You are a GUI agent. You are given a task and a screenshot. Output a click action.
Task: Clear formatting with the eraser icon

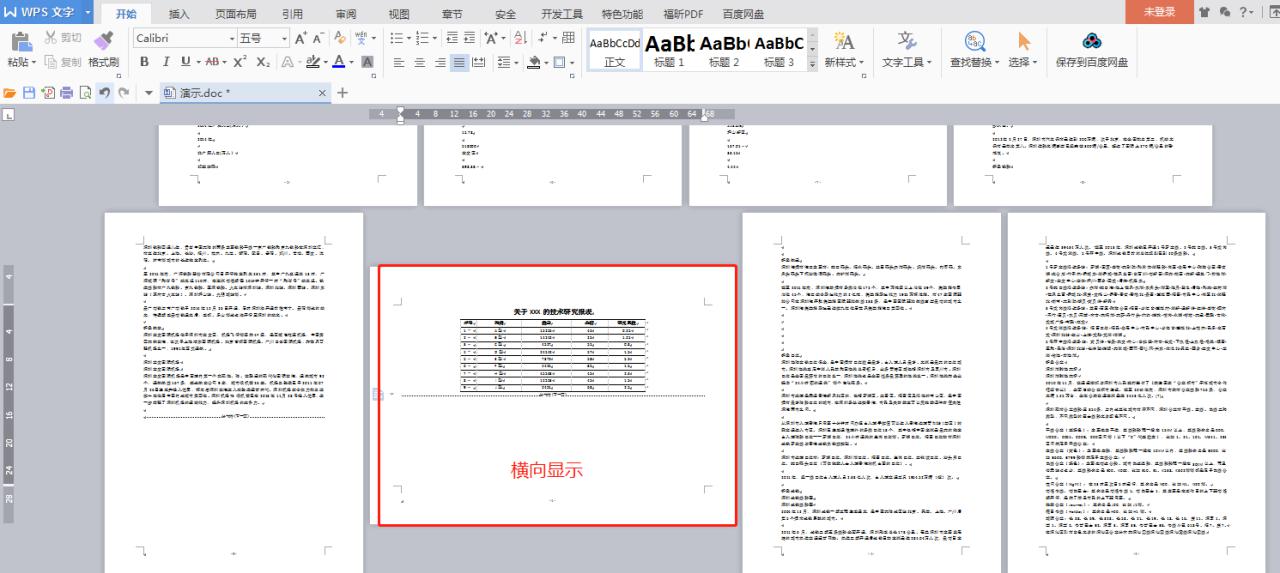pyautogui.click(x=340, y=38)
